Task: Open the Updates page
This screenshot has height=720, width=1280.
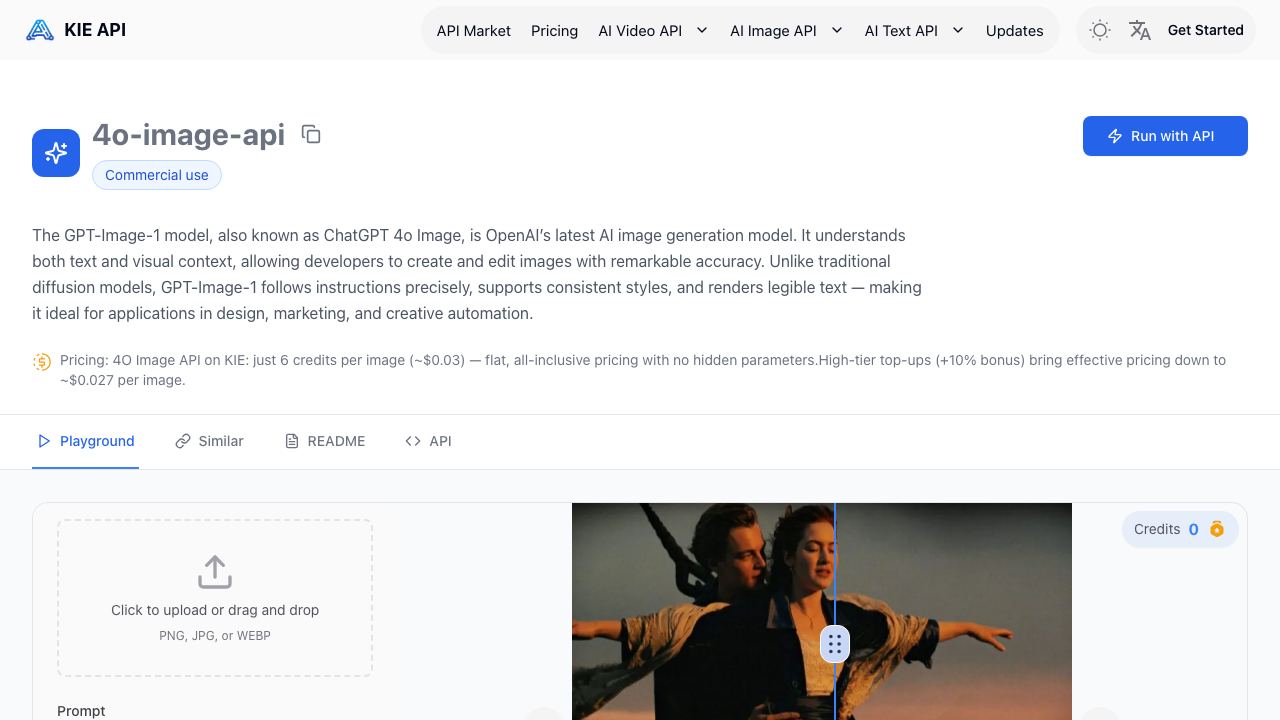Action: click(1014, 31)
